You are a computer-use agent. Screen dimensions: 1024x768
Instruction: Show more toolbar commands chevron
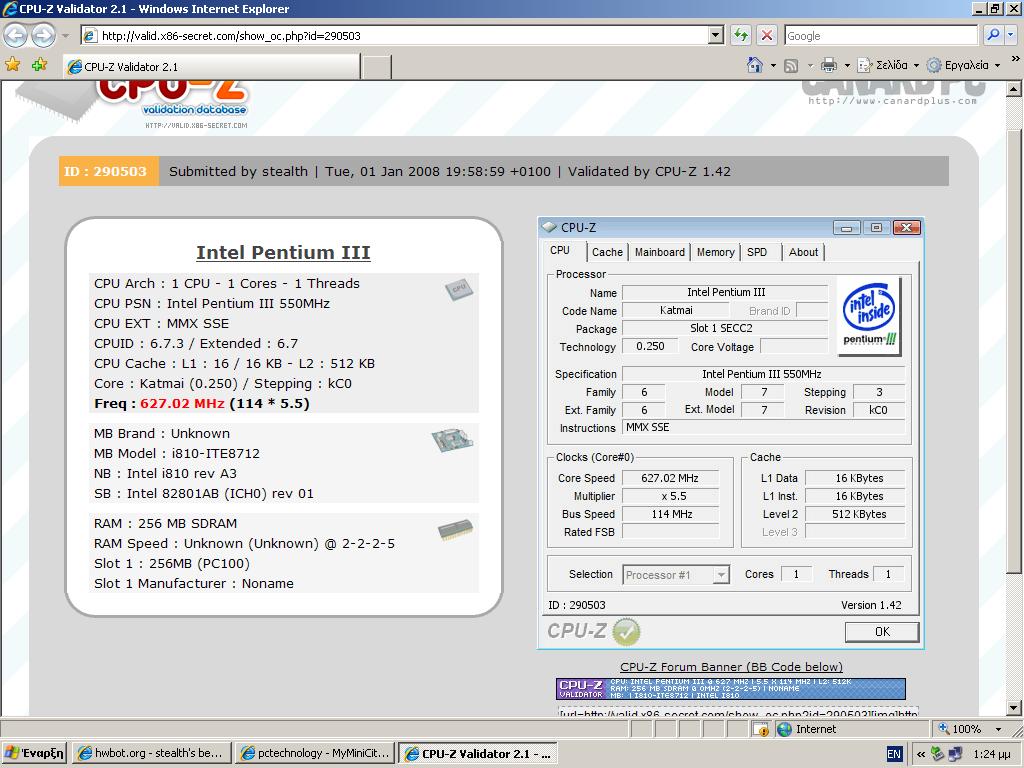(x=1016, y=59)
